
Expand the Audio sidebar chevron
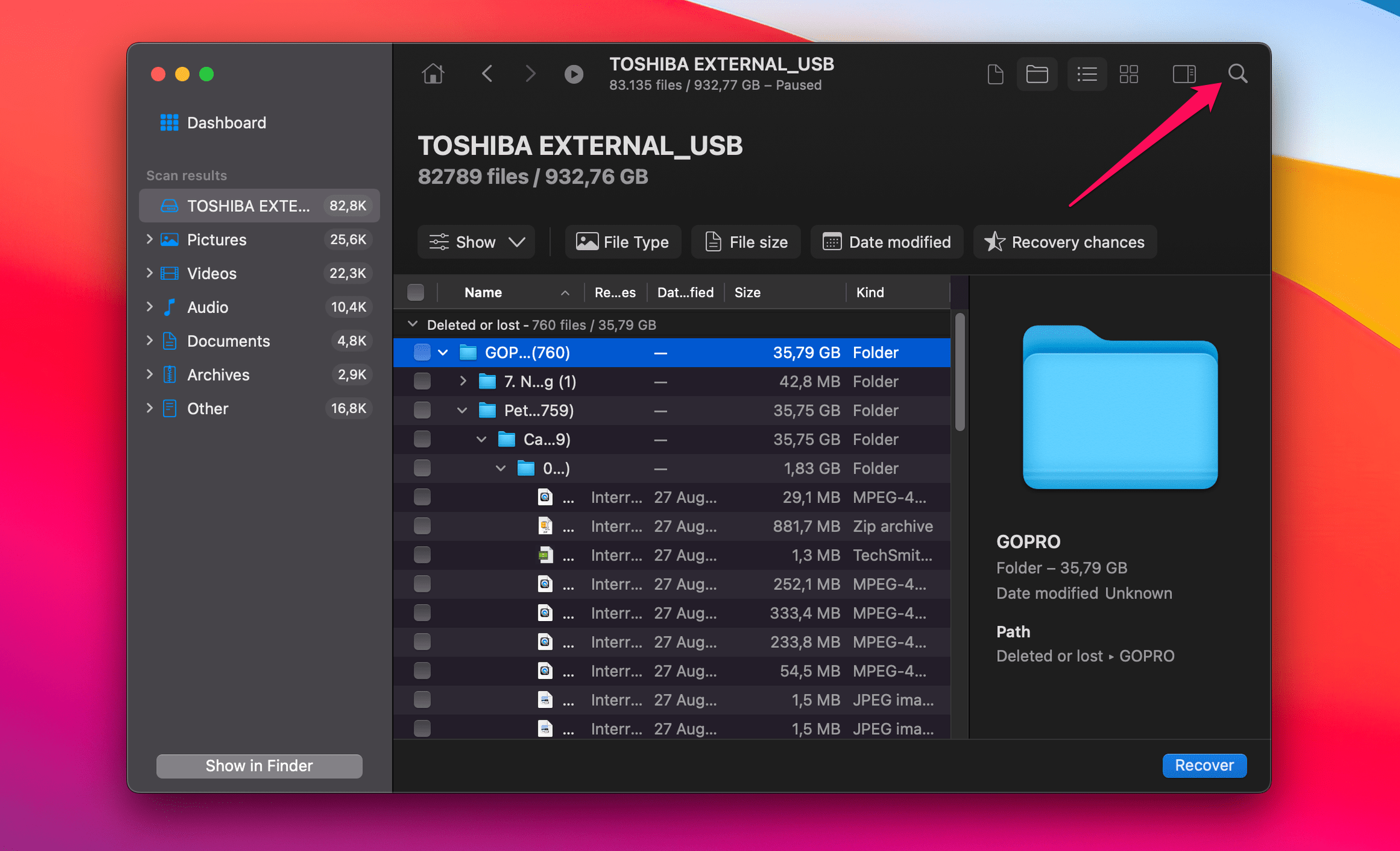coord(149,307)
